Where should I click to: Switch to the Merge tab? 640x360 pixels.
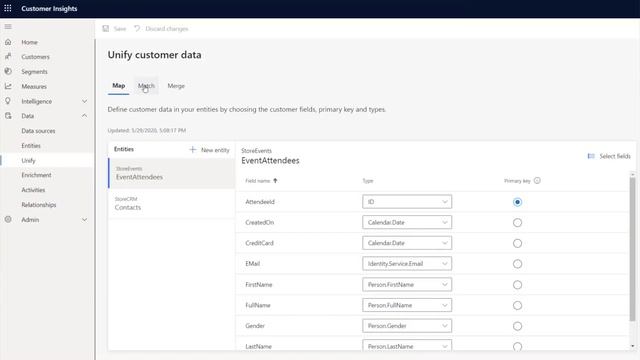[x=176, y=86]
